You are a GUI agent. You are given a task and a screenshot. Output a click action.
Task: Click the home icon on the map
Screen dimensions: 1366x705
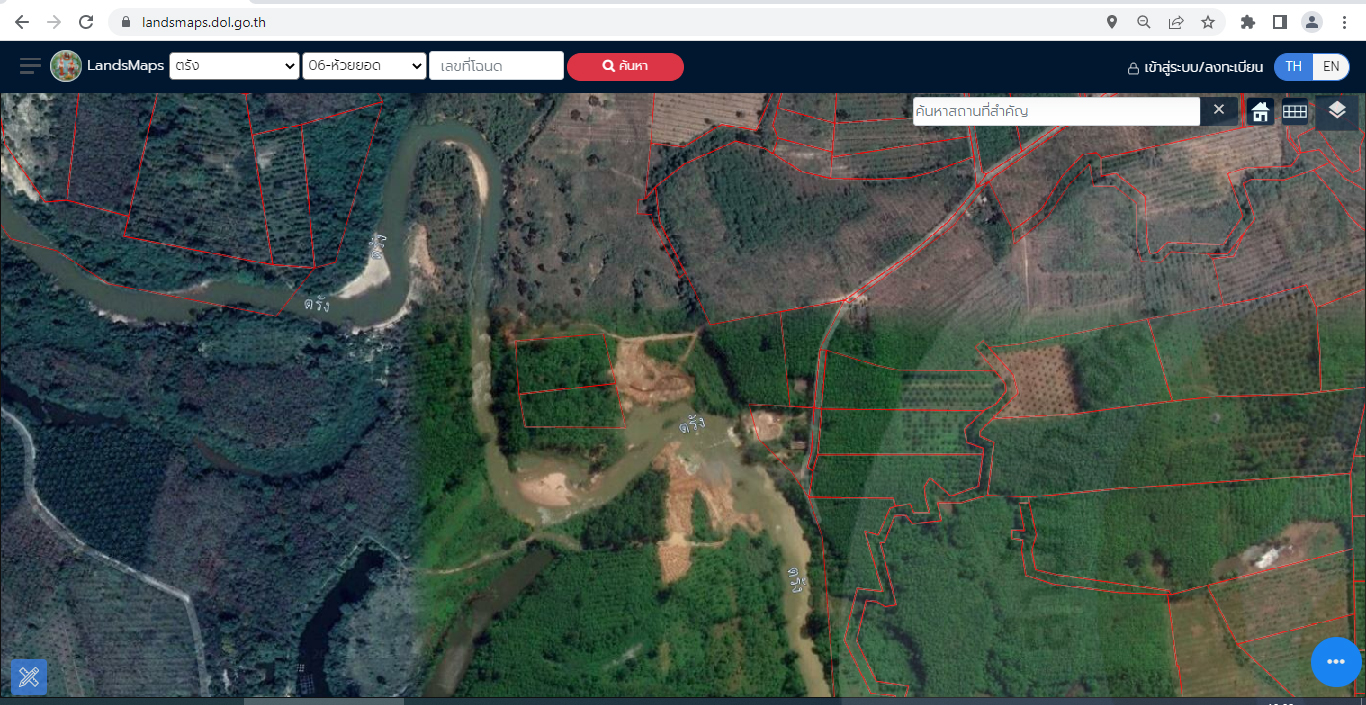click(1260, 112)
